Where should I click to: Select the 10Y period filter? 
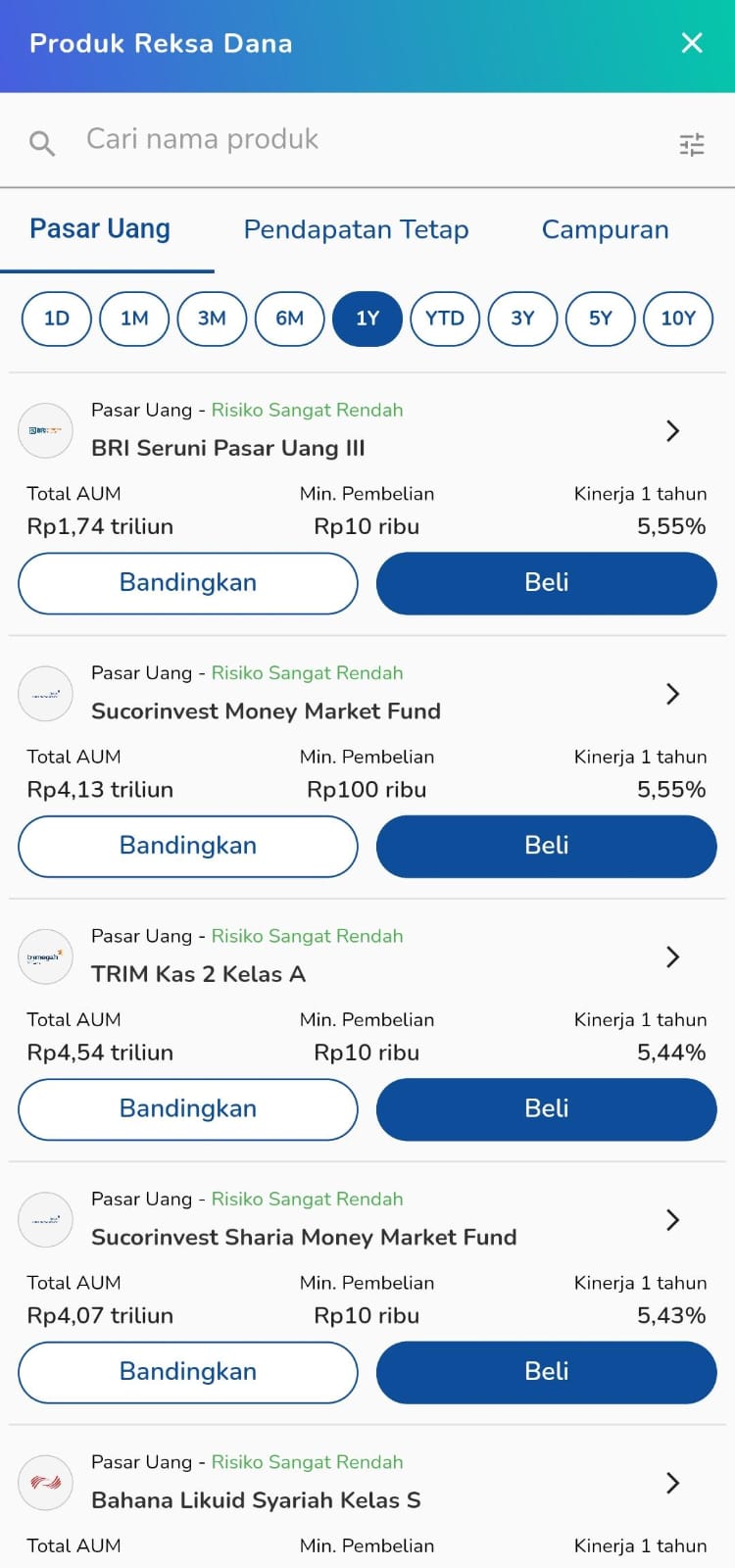coord(678,318)
